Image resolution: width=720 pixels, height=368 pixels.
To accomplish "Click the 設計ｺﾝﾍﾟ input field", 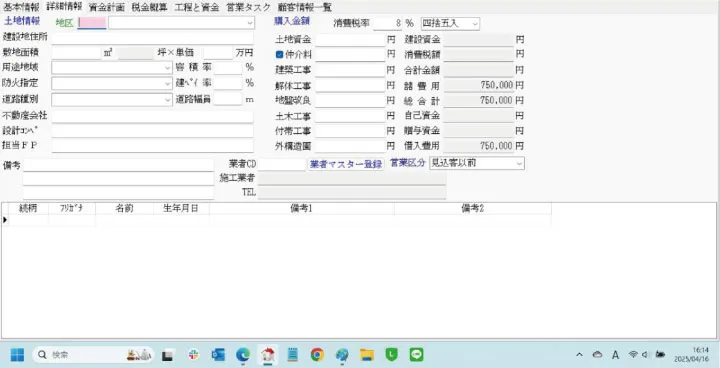I will coord(152,131).
